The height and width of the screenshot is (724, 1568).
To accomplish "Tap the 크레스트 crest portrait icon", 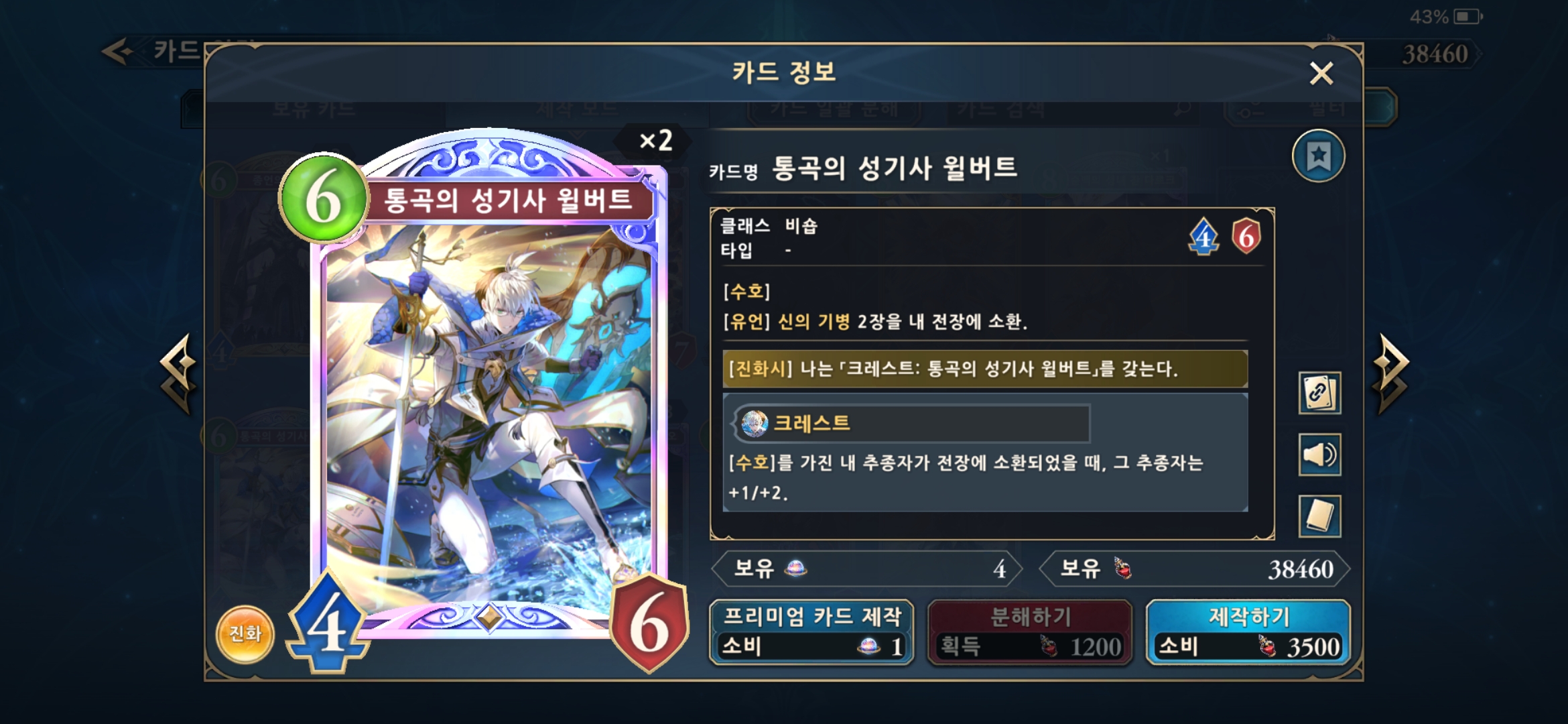I will pyautogui.click(x=755, y=423).
